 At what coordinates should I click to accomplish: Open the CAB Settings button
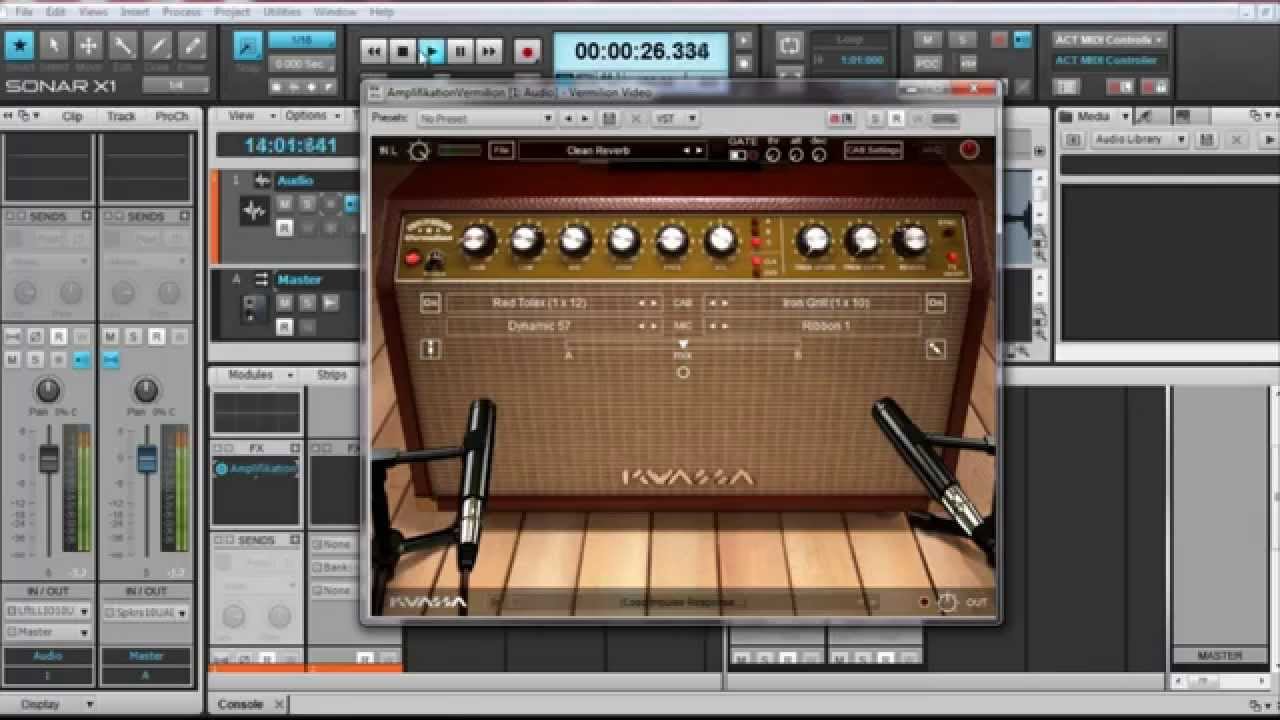(x=873, y=151)
